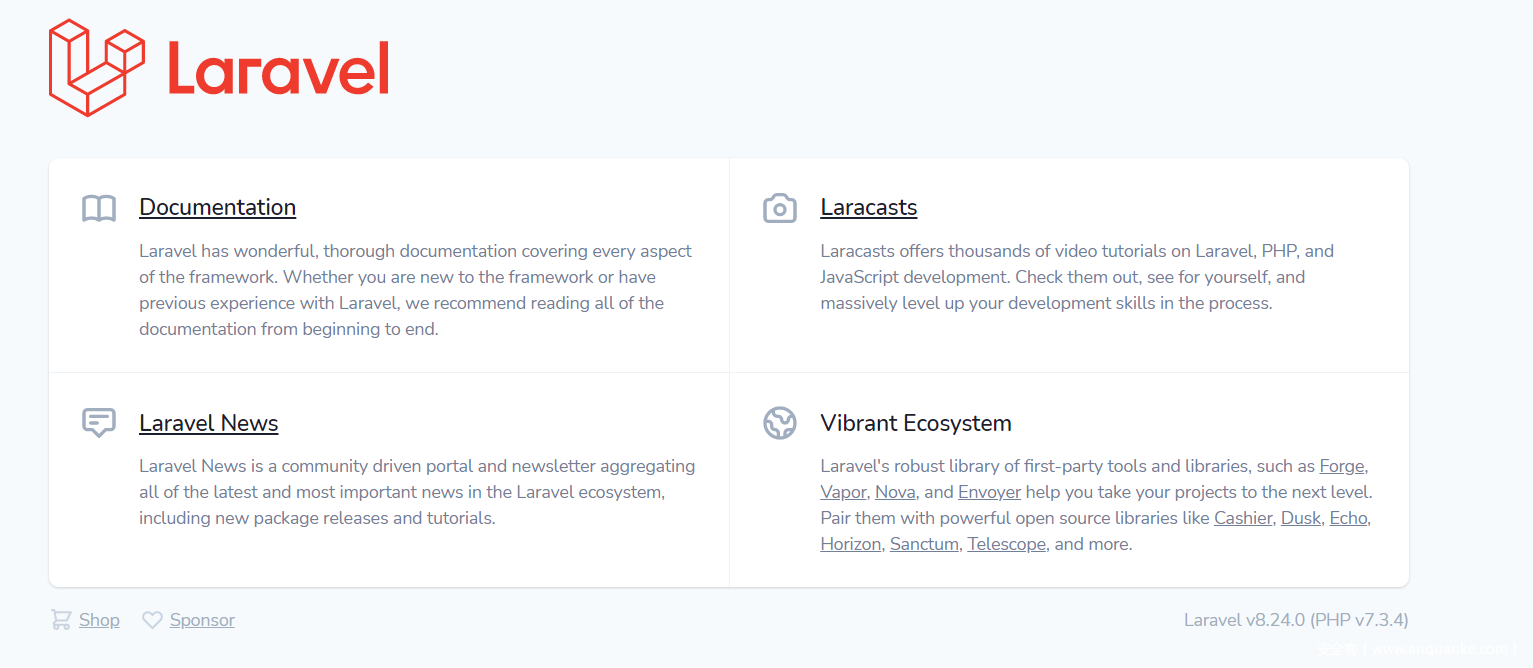
Task: Visit the Horizon link
Action: pyautogui.click(x=850, y=544)
